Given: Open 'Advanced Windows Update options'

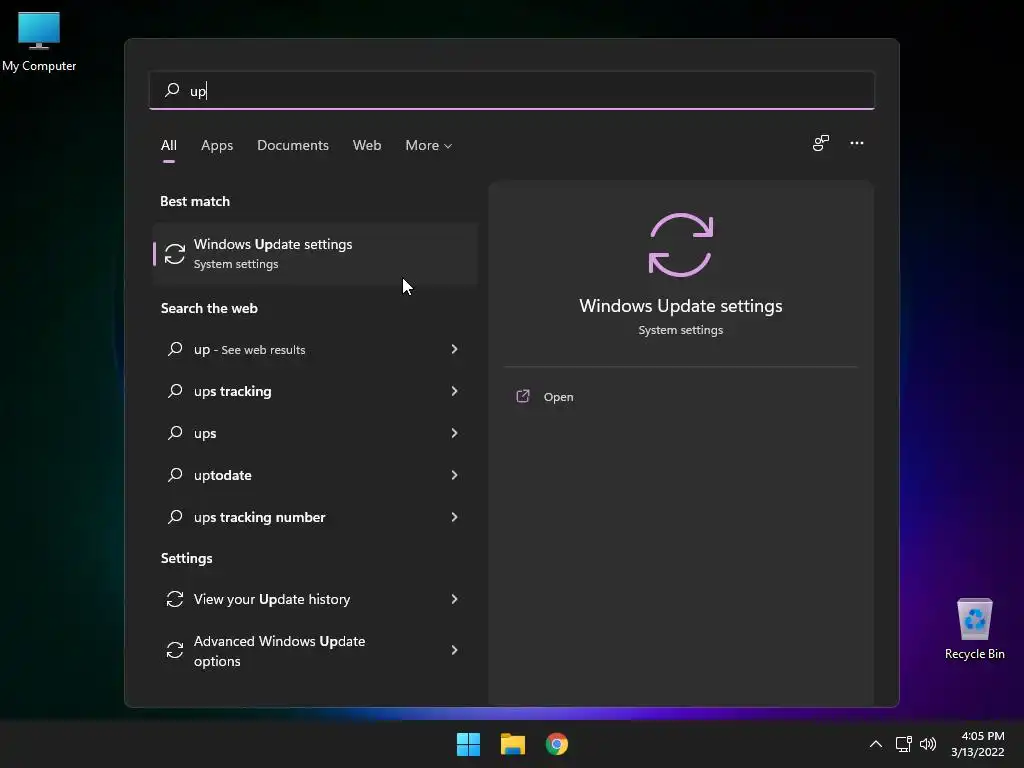Looking at the screenshot, I should pyautogui.click(x=315, y=650).
